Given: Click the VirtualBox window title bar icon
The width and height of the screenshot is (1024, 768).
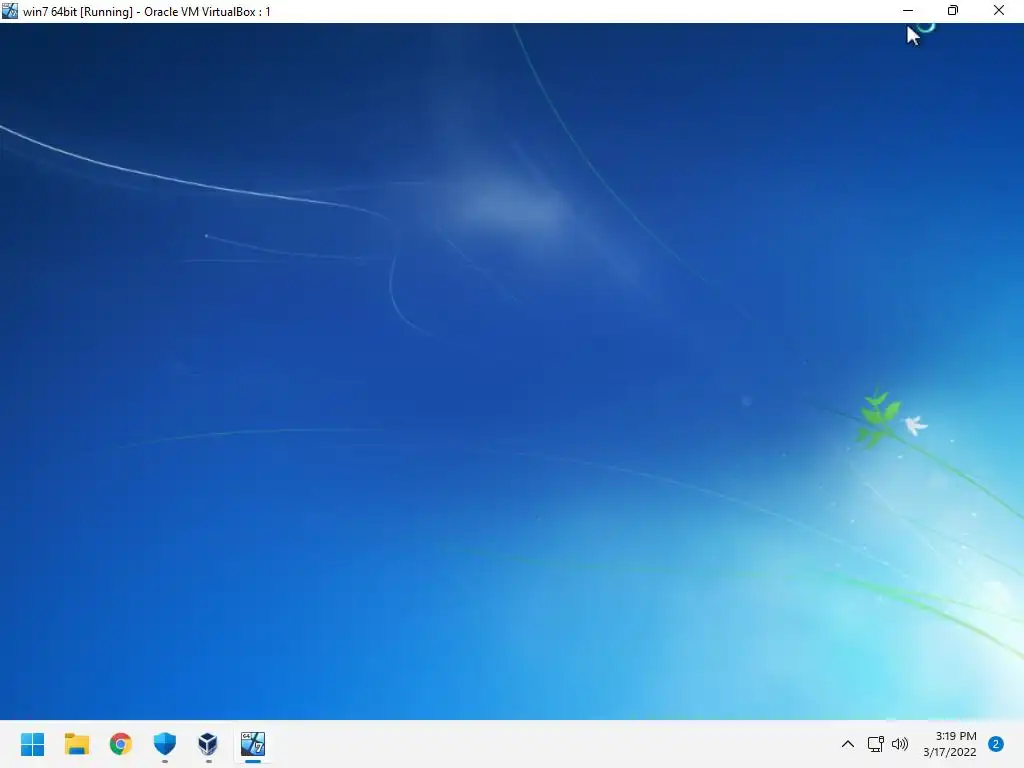Looking at the screenshot, I should (x=10, y=10).
